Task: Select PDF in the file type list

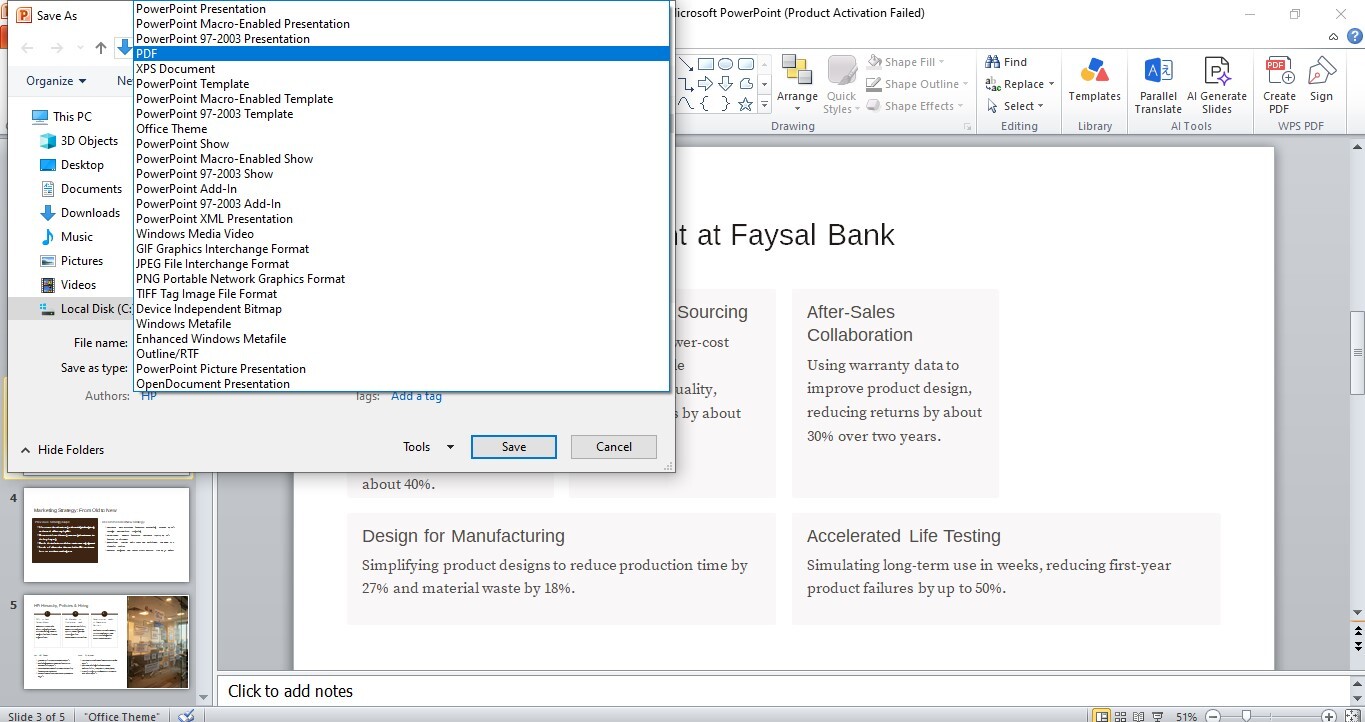Action: (x=402, y=54)
